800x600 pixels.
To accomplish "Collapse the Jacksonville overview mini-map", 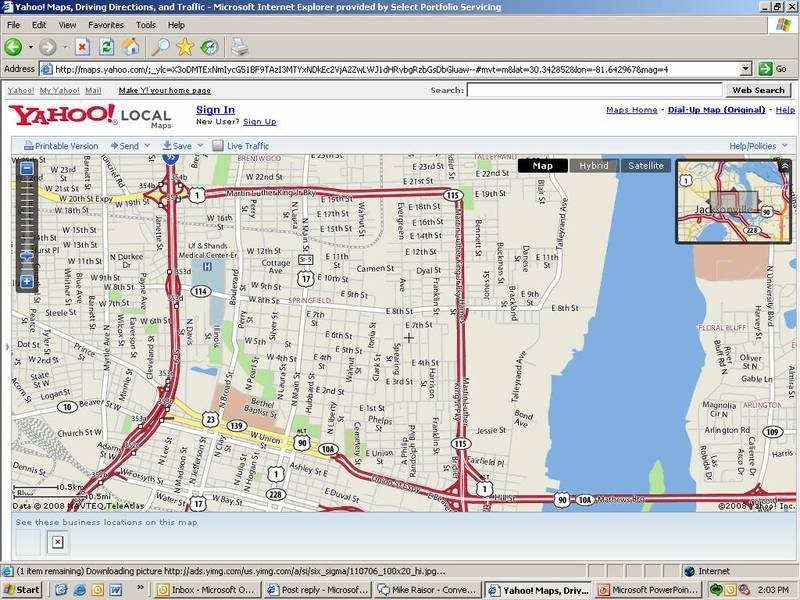I will [x=785, y=165].
